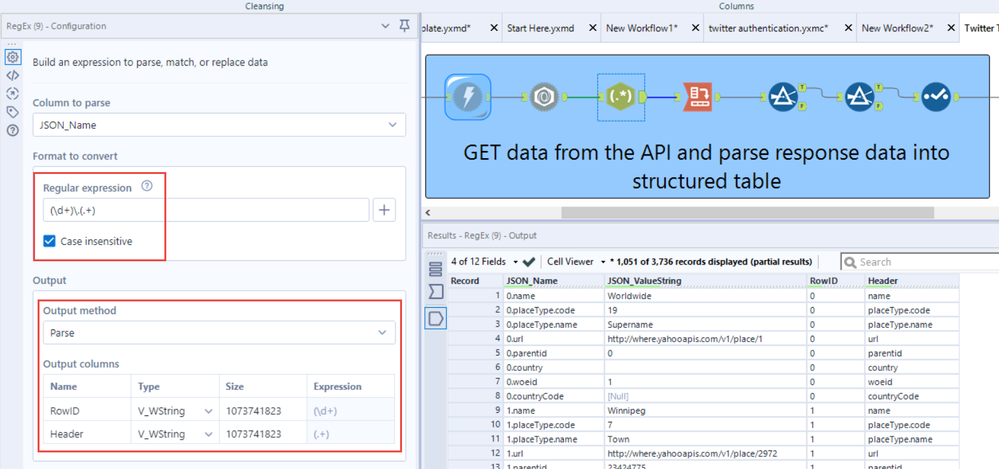Switch to the Start Here.yxmd tab

(540, 28)
